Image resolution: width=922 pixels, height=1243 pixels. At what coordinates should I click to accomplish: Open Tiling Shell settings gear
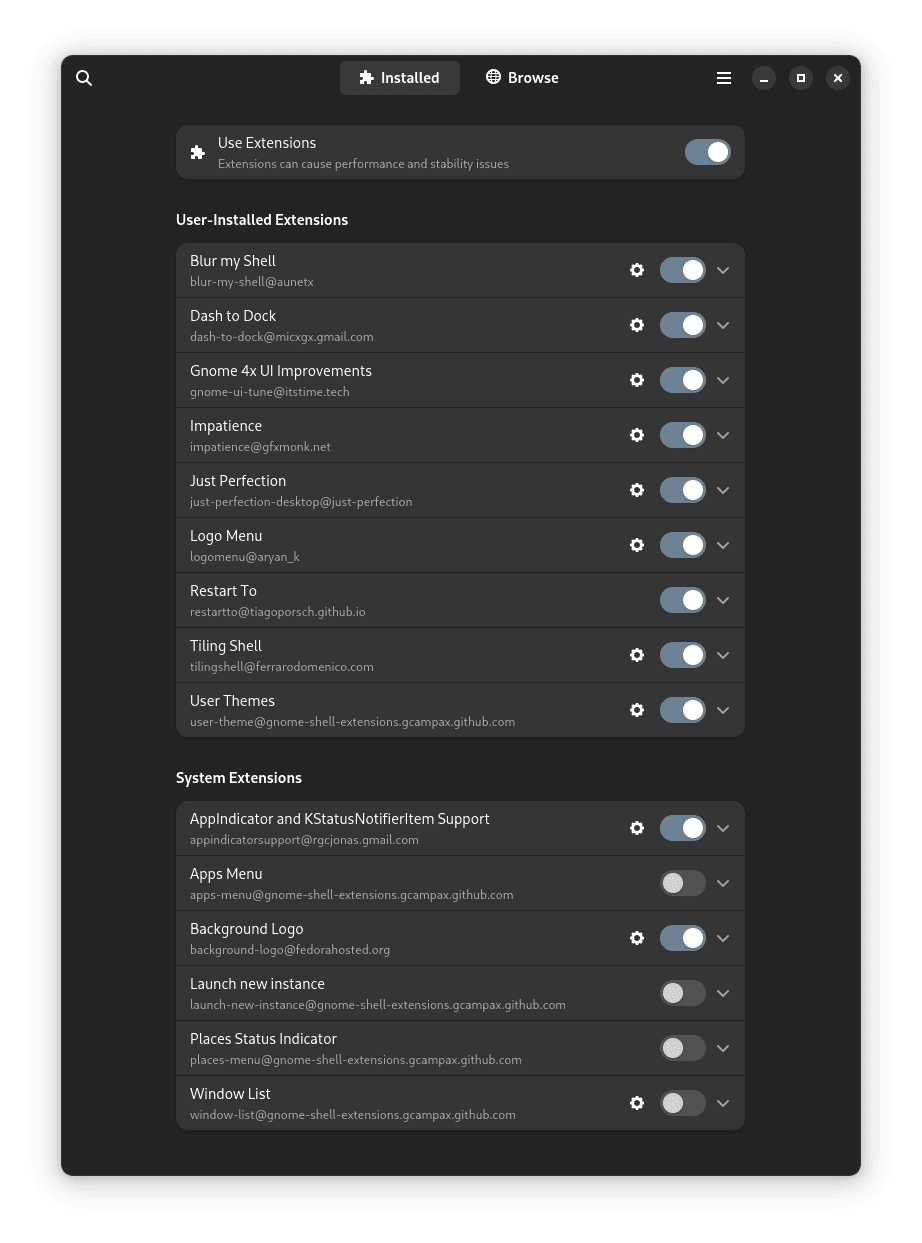pos(637,655)
